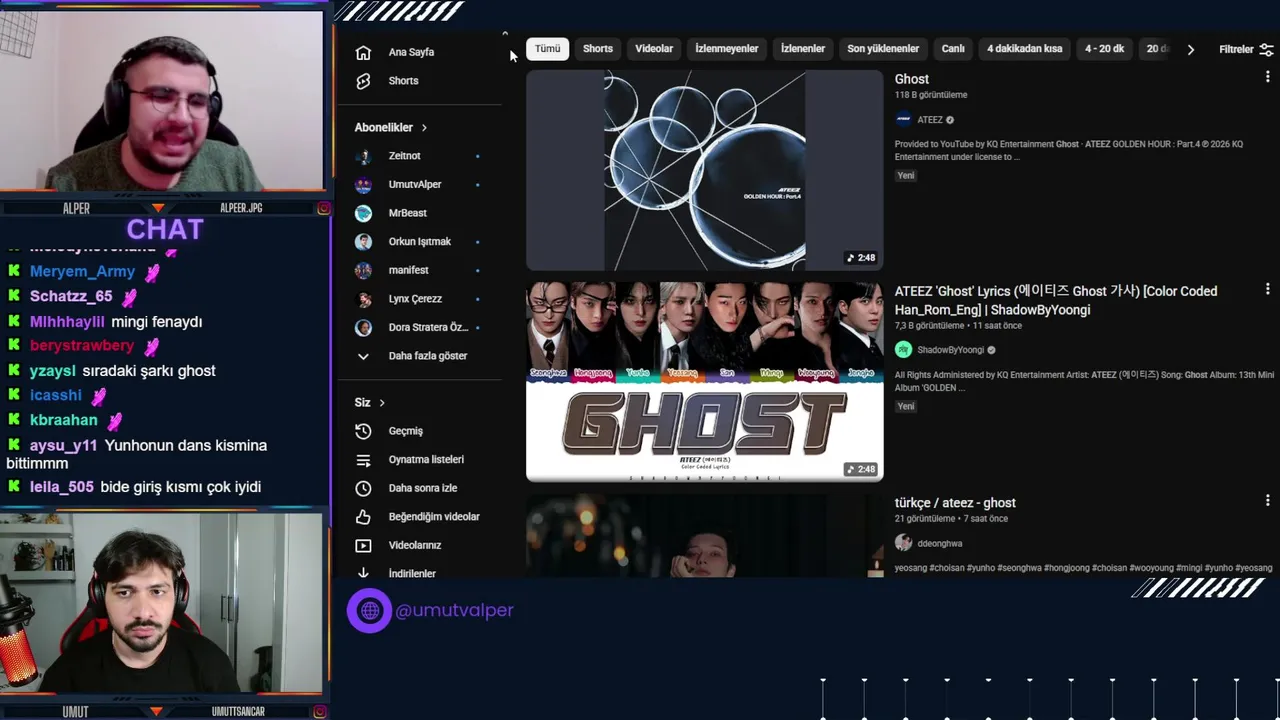
Task: Click kbraahan username in chat
Action: 64,420
